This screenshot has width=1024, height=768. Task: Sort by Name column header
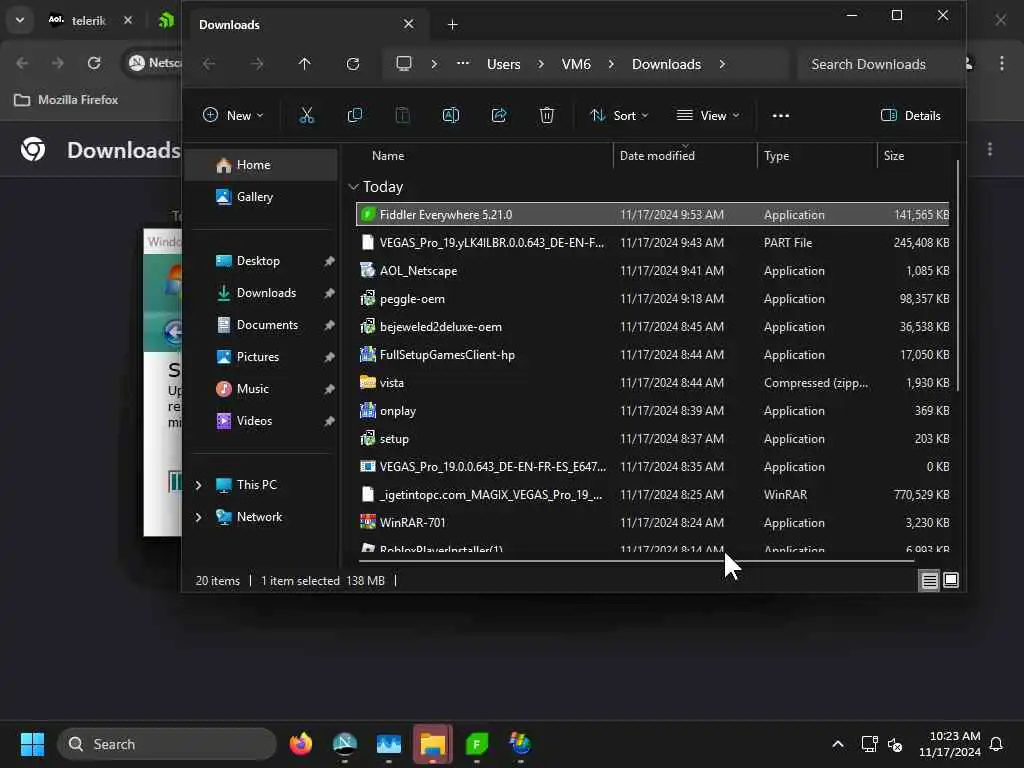pos(482,155)
